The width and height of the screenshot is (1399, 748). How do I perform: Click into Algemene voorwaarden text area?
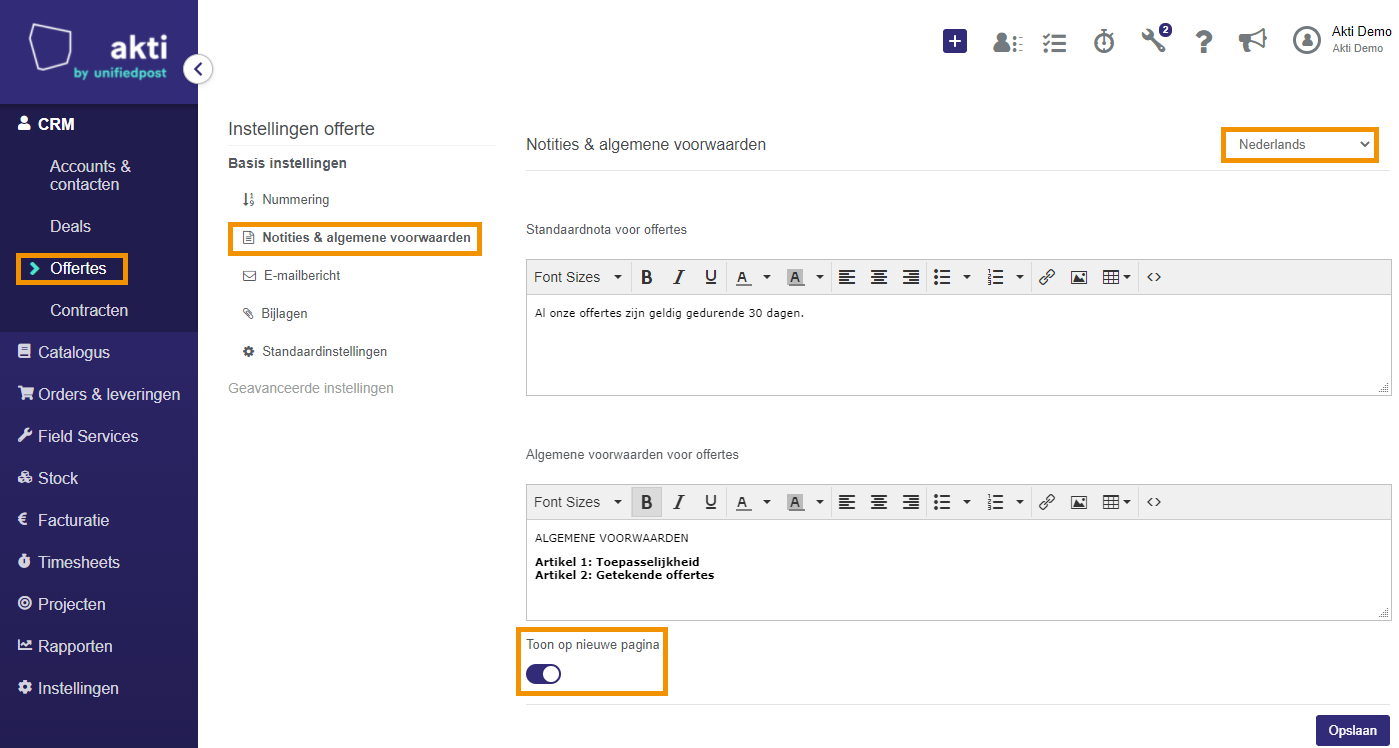[x=958, y=570]
